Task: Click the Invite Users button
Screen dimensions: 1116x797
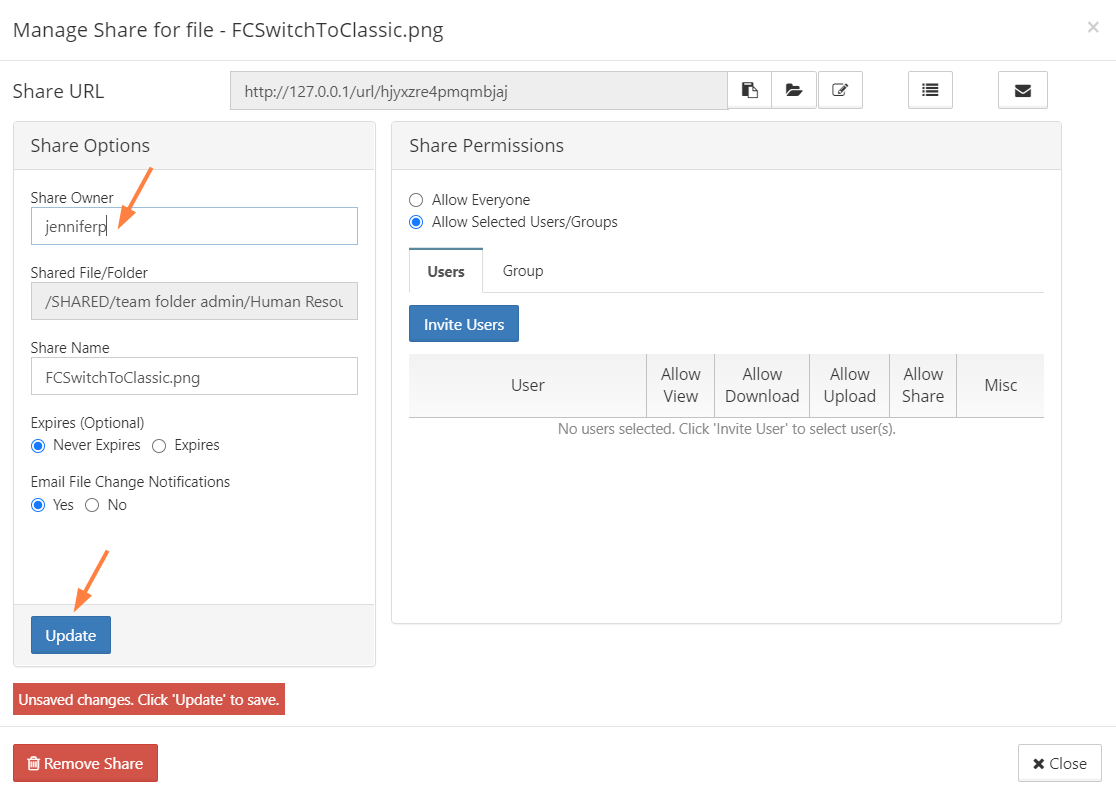Action: point(463,324)
